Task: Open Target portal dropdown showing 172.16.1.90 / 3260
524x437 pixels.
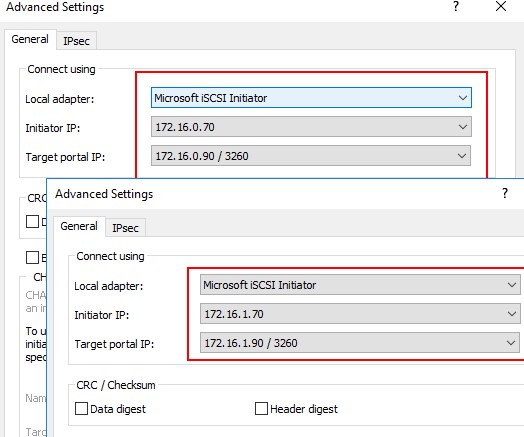Action: (x=360, y=342)
